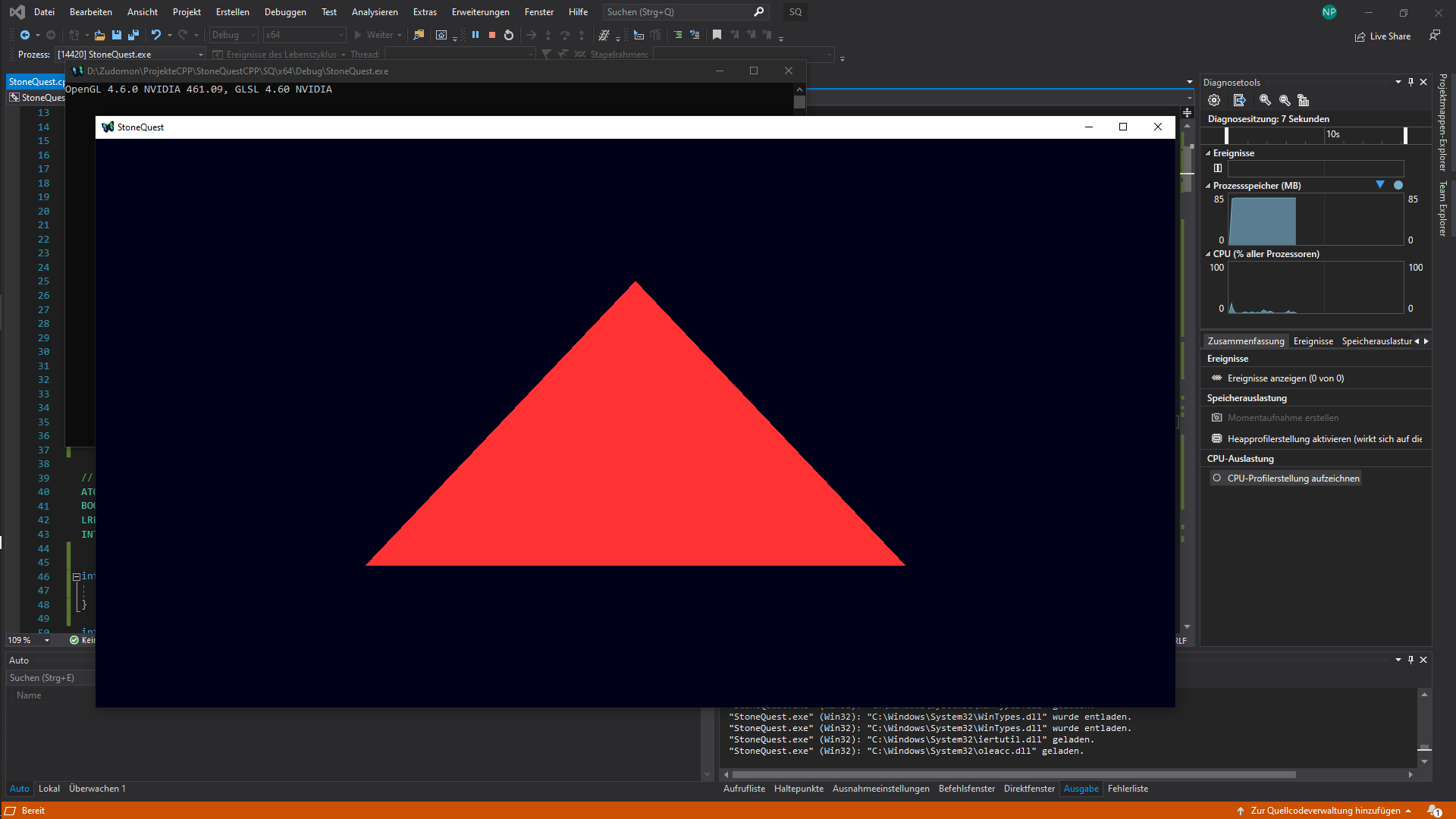Open the Debuggen menu
The width and height of the screenshot is (1456, 819).
[285, 12]
